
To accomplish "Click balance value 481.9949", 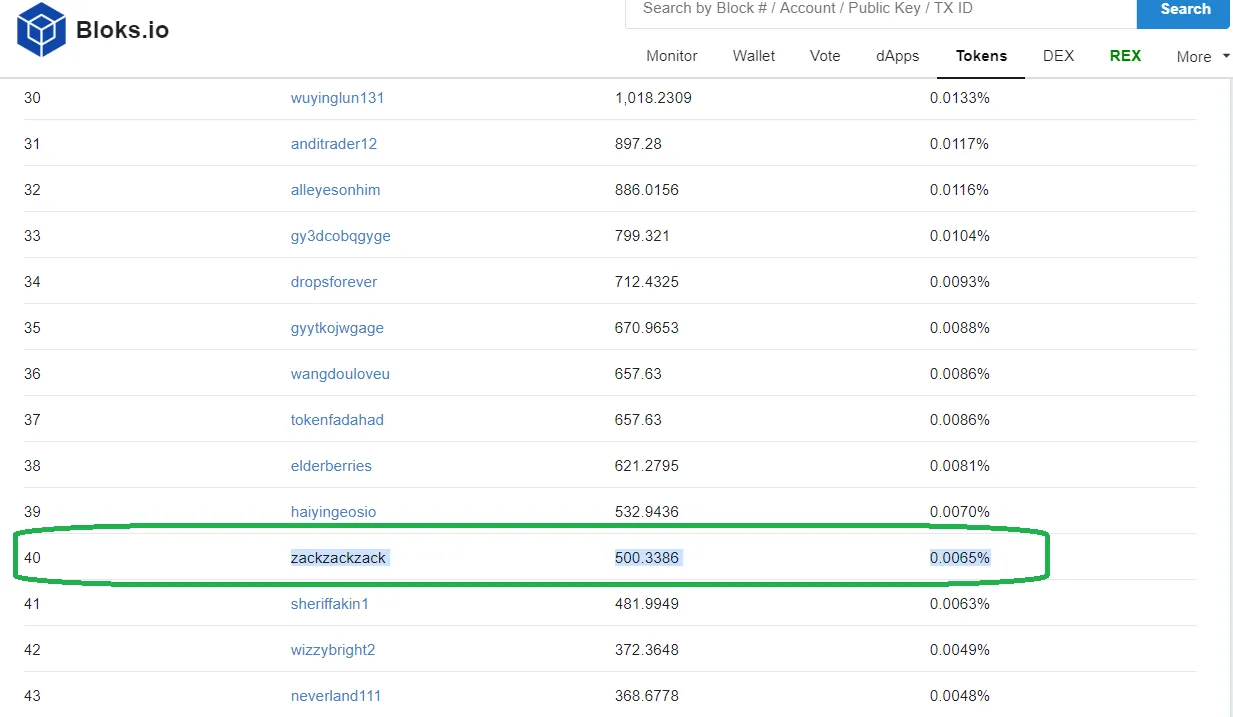I will coord(647,604).
